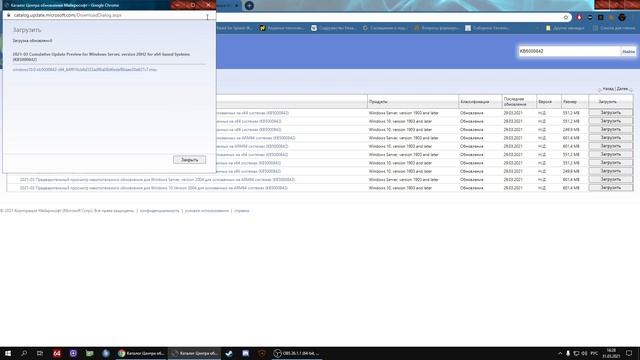Open the справка footer link
Viewport: 640px width, 360px height.
click(241, 211)
